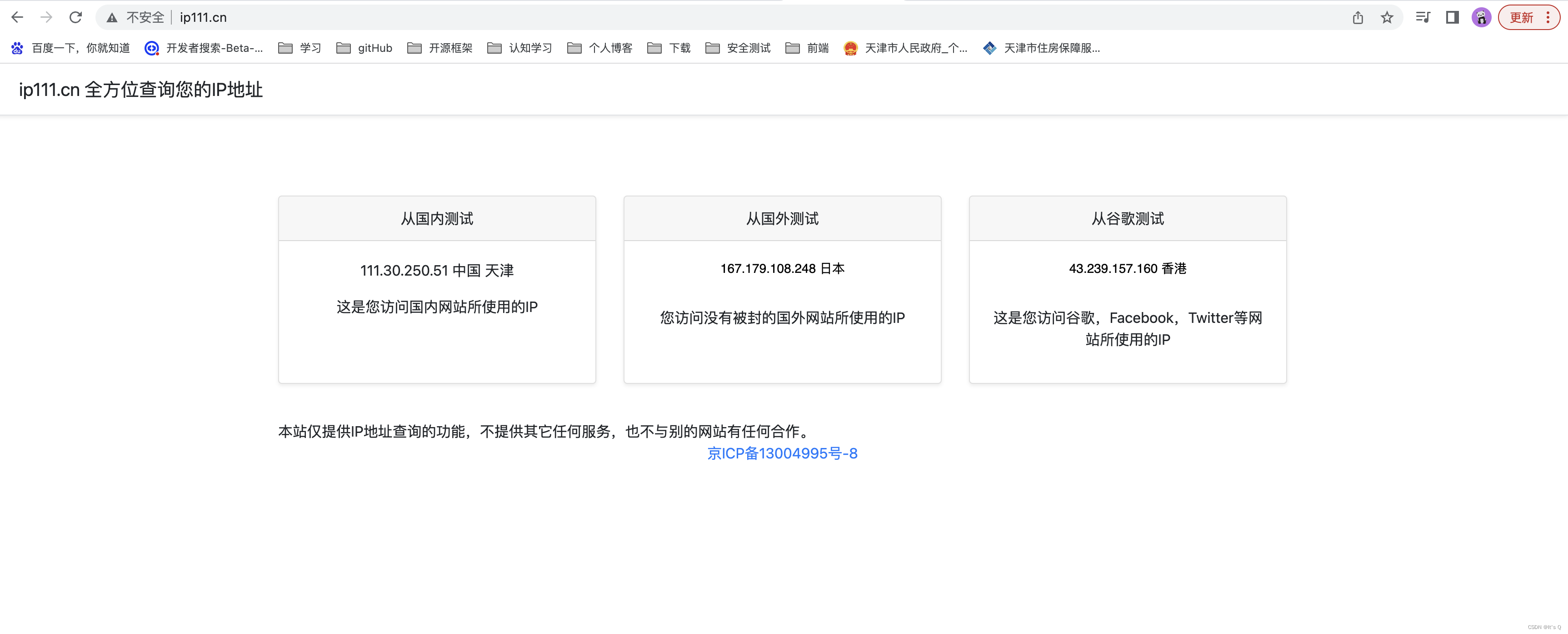
Task: Open the media controls icon
Action: [1423, 18]
